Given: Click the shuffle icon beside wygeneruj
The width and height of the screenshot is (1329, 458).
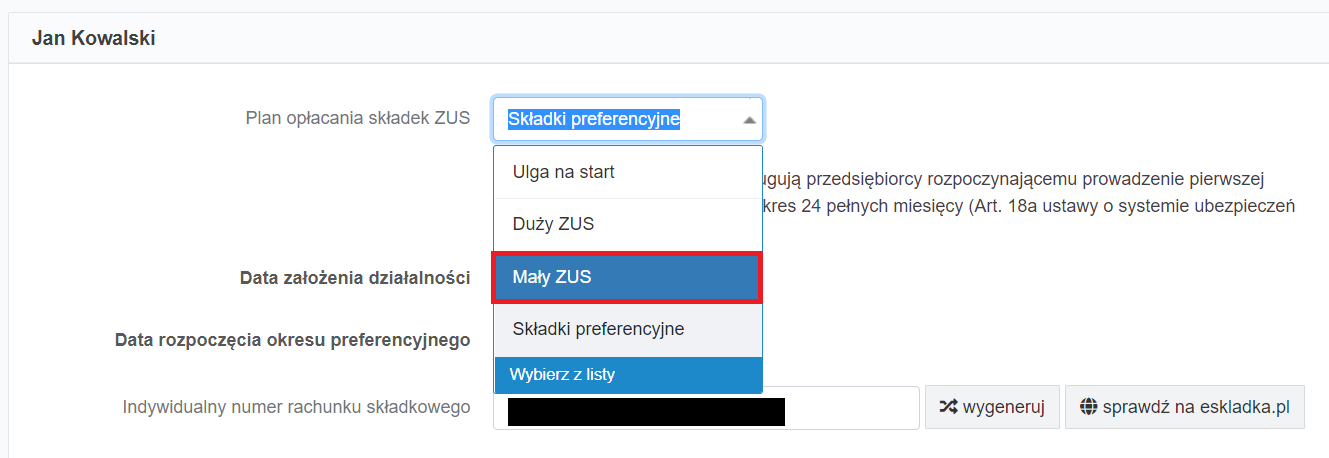Looking at the screenshot, I should click(948, 408).
